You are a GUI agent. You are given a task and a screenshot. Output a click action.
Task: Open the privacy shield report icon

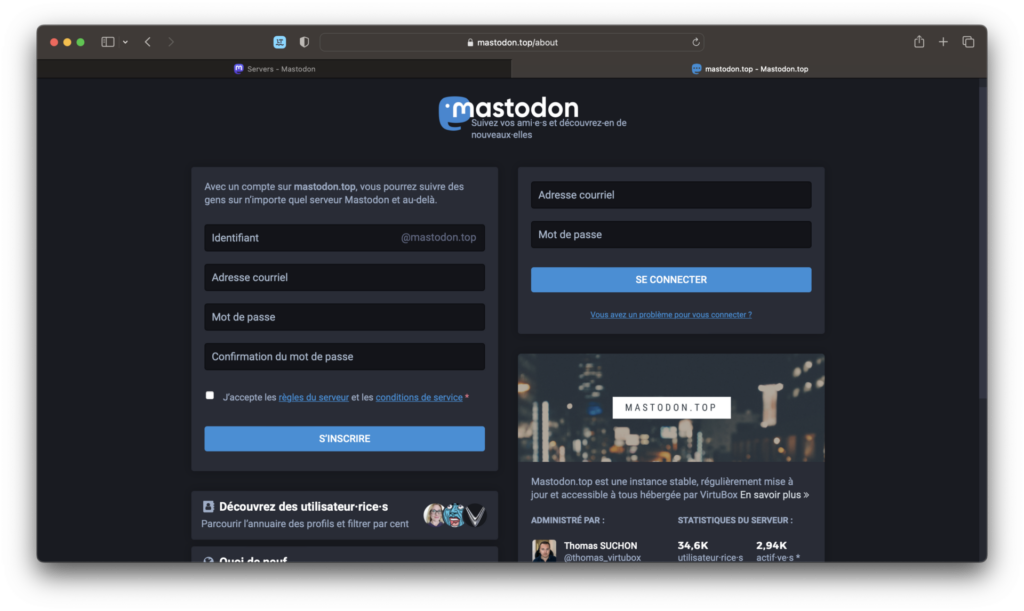(304, 42)
